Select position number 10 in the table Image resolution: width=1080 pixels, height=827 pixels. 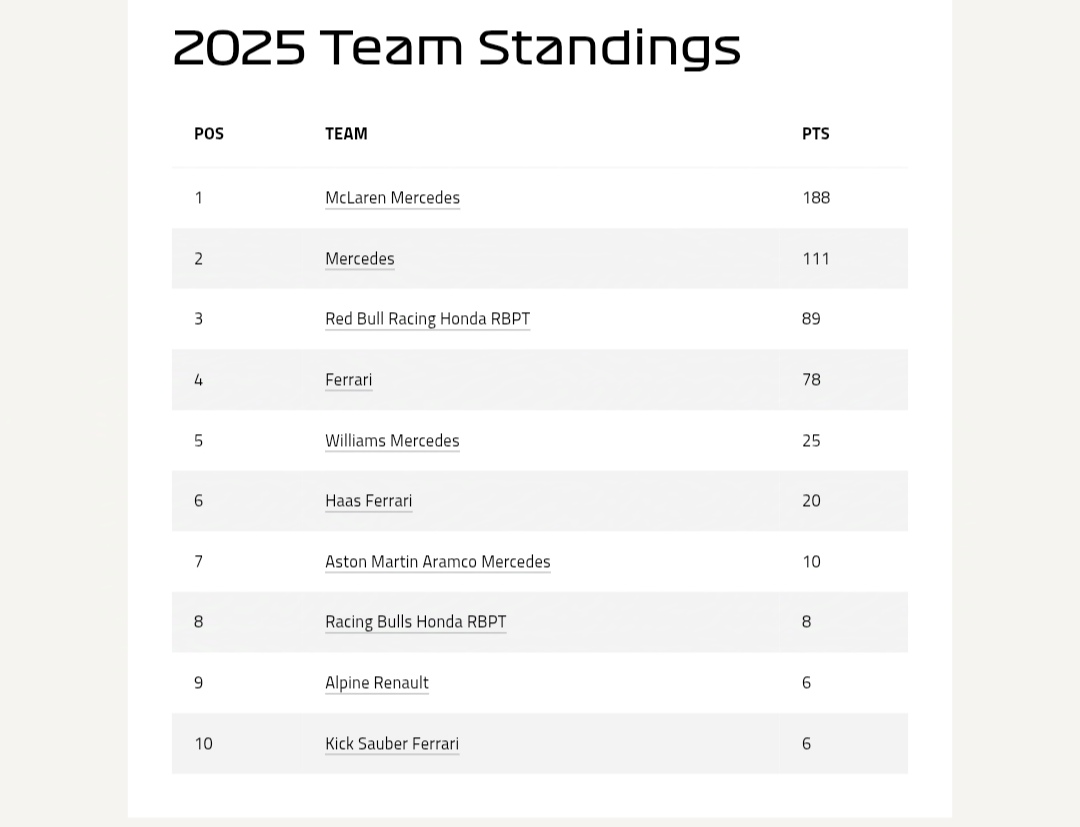tap(203, 744)
